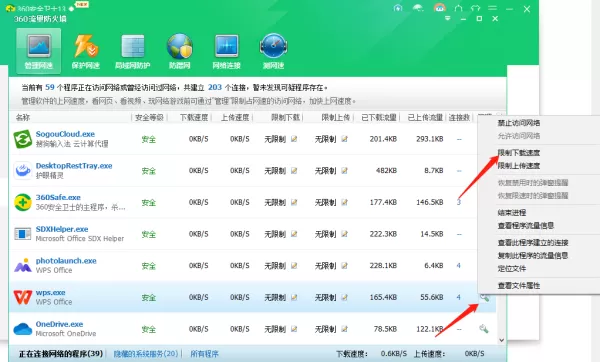Viewport: 600px width, 362px height.
Task: Open the 管理网速 toolbar section
Action: tap(39, 51)
